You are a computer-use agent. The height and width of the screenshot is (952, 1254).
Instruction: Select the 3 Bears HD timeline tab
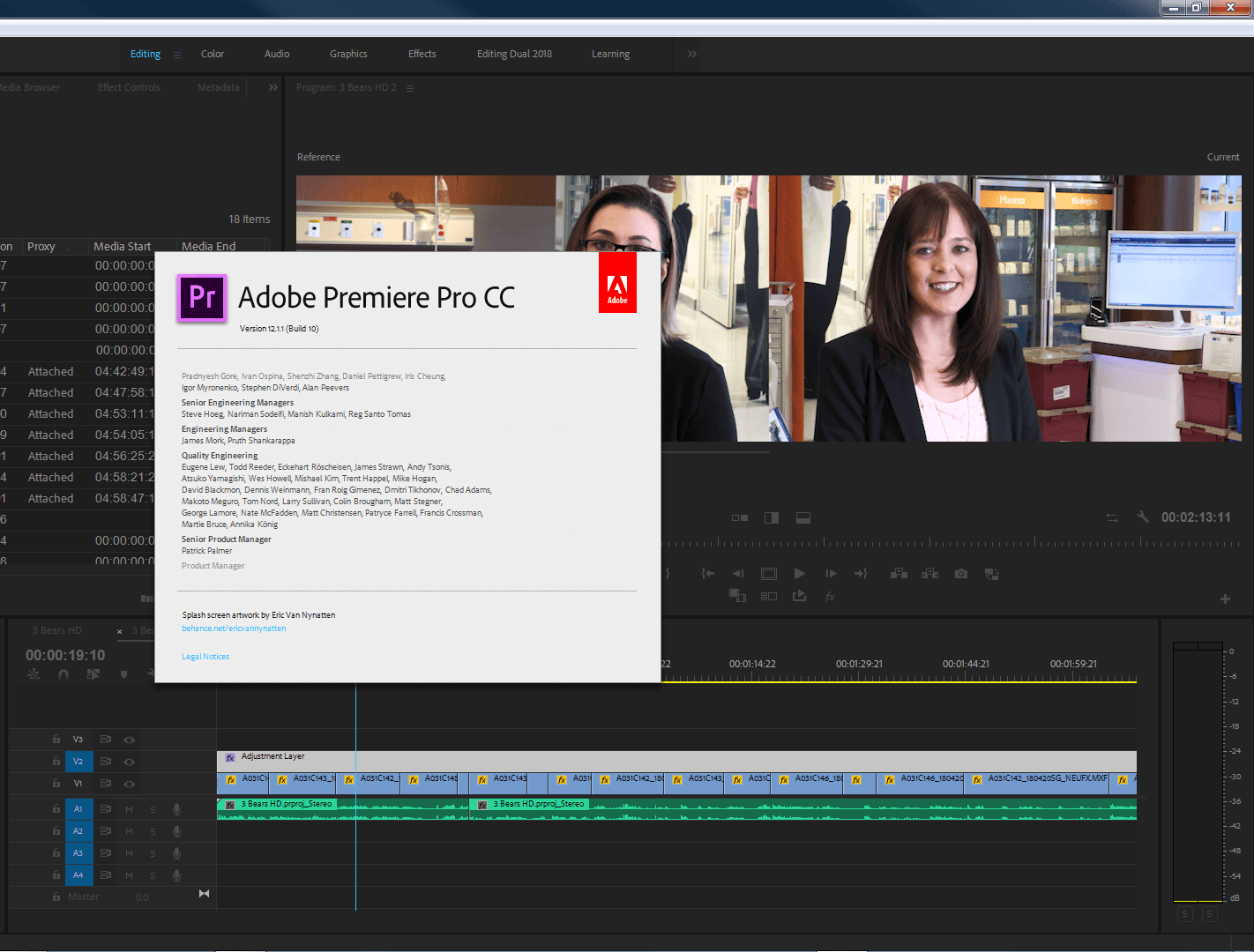click(57, 630)
